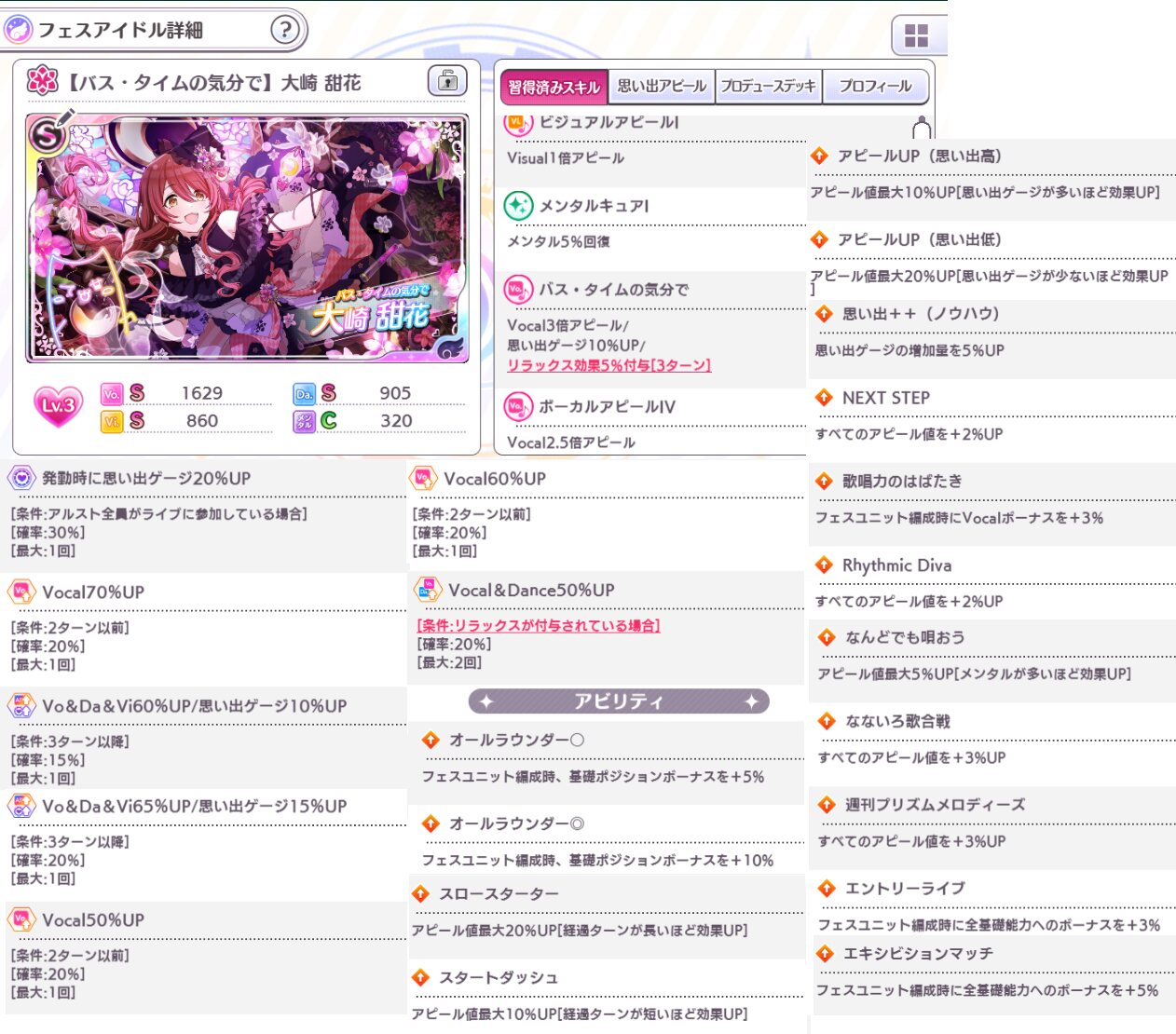Click the メンタルキュアI skill icon
This screenshot has width=1176, height=1034.
(x=518, y=206)
